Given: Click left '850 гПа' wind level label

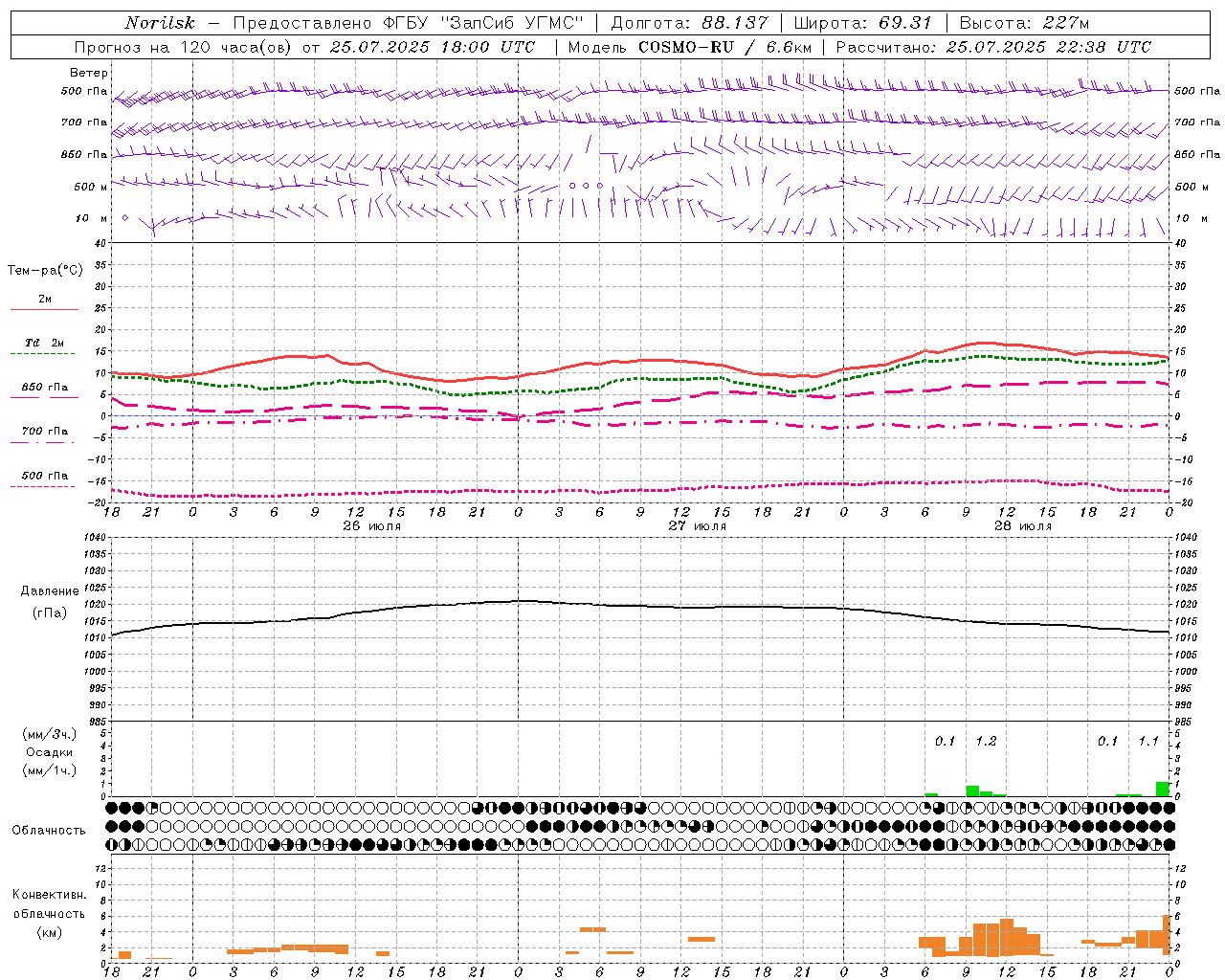Looking at the screenshot, I should 84,154.
